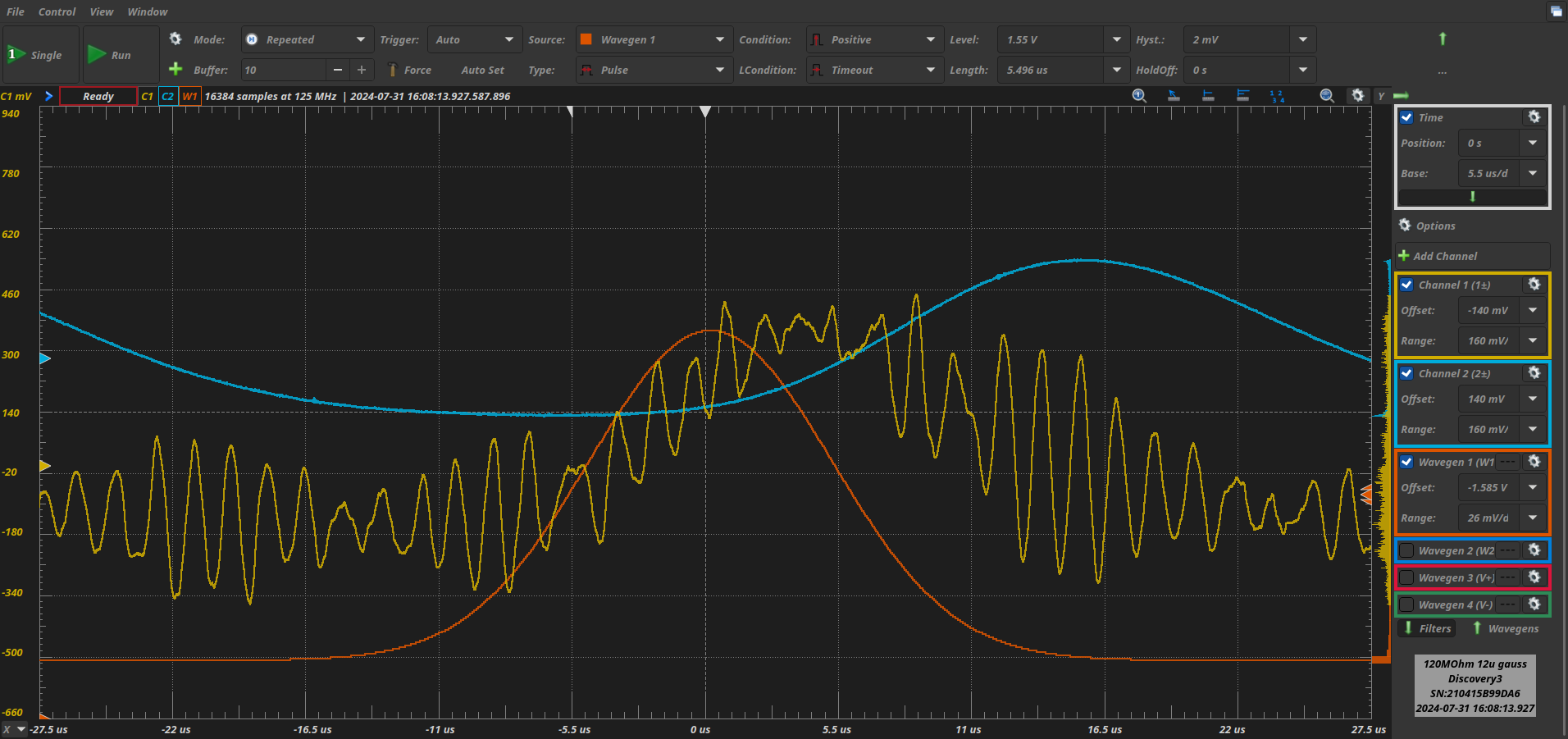Toggle the C1 channel label tab
Screen dimensions: 1568x739
point(148,96)
